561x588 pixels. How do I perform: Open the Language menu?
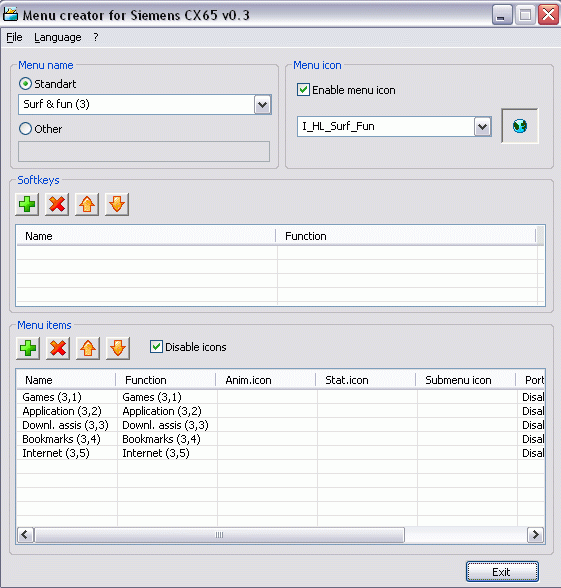click(58, 38)
